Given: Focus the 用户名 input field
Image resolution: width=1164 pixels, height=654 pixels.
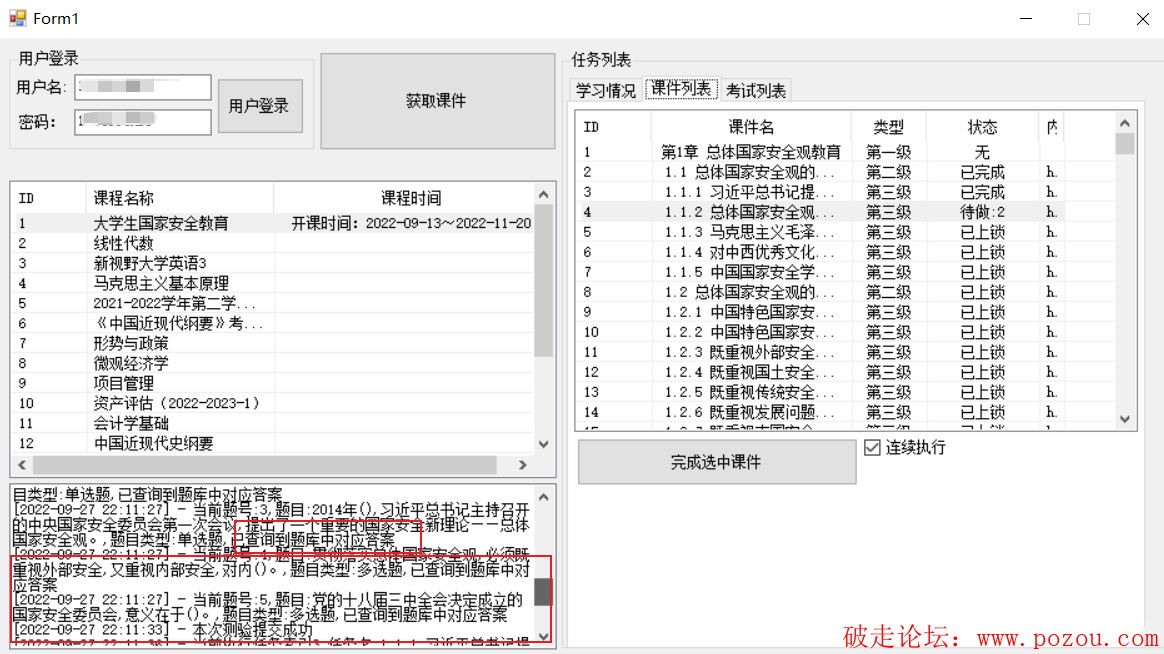Looking at the screenshot, I should pos(143,87).
